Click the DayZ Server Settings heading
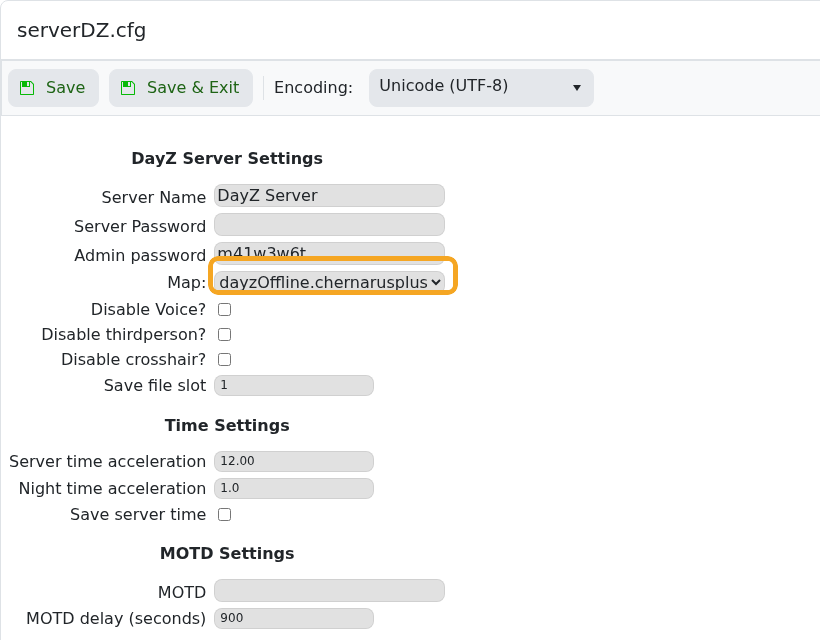This screenshot has height=640, width=820. click(x=227, y=158)
